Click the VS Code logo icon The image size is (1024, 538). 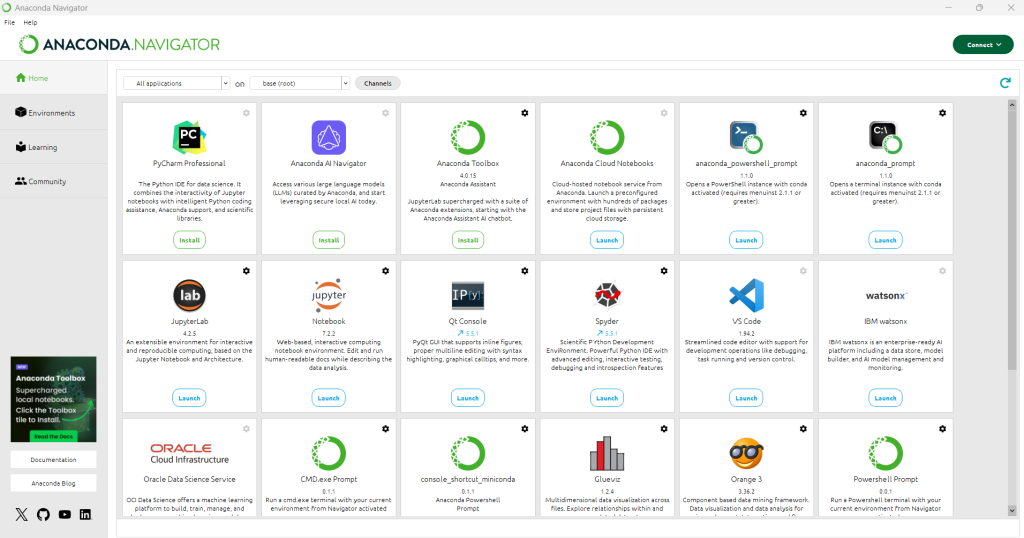point(746,295)
